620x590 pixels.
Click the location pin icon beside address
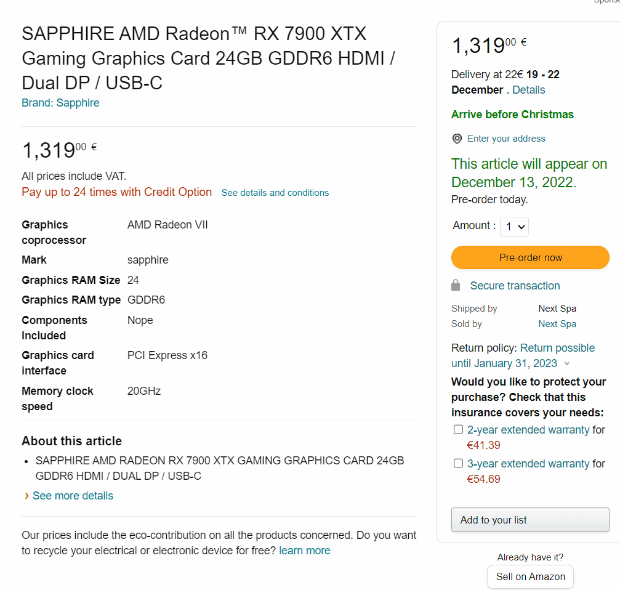[457, 138]
